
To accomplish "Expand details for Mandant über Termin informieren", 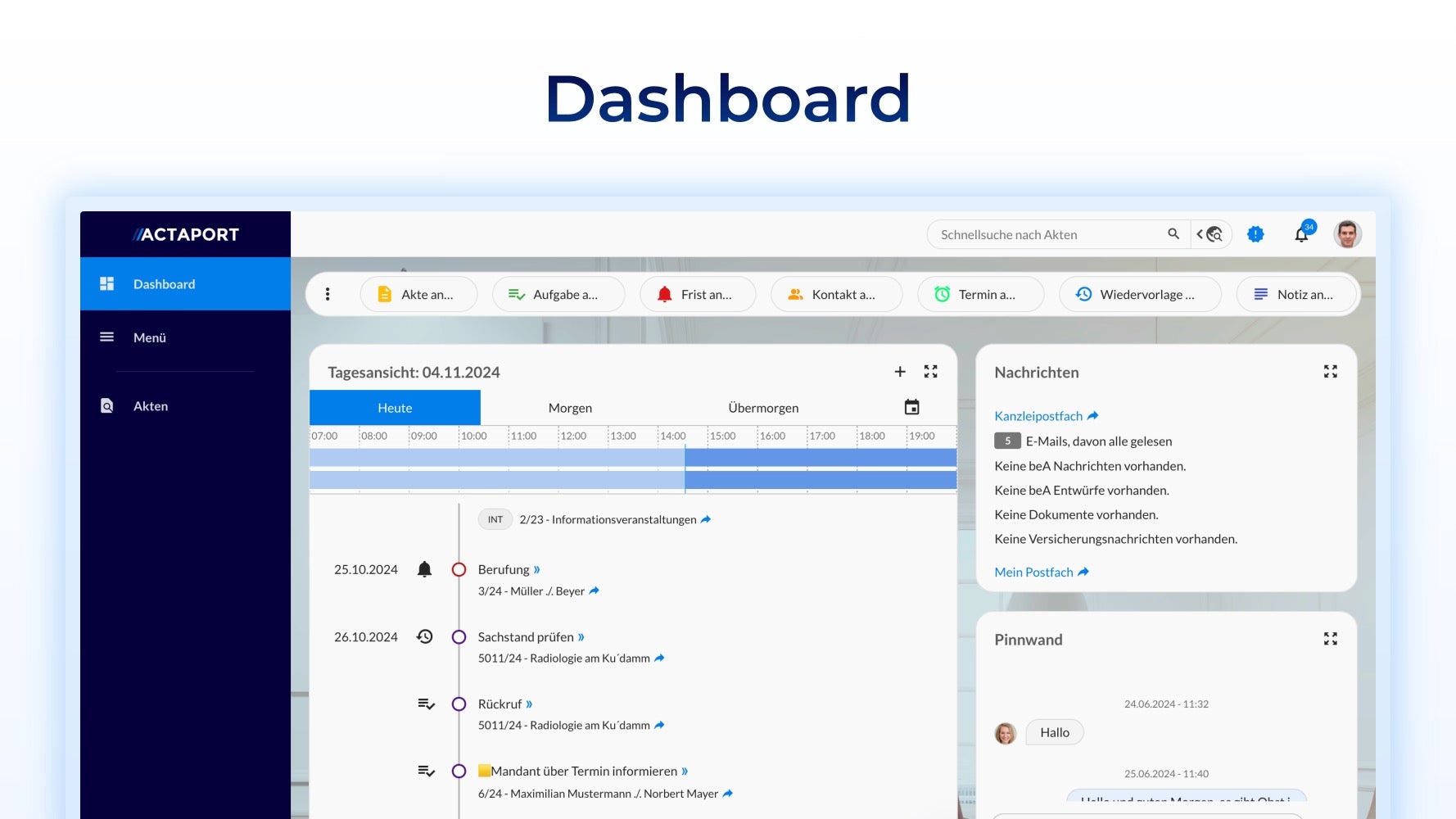I will 685,771.
